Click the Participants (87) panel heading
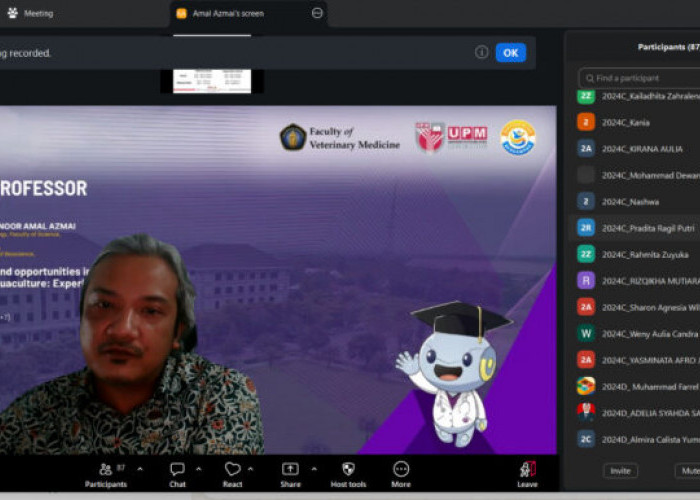The image size is (700, 500). [x=668, y=47]
